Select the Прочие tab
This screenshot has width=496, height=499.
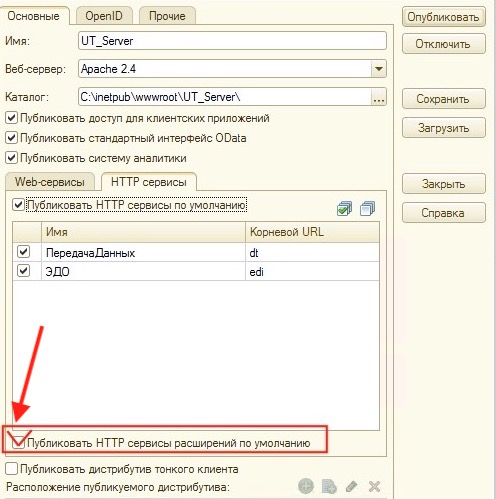167,16
